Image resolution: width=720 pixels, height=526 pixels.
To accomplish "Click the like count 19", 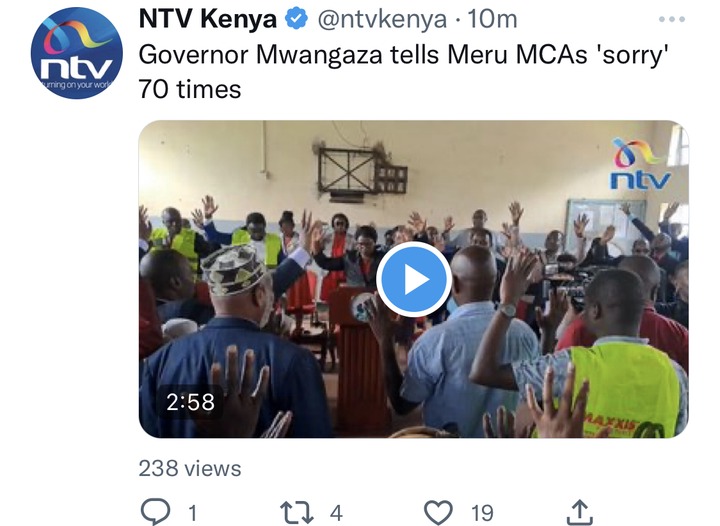I will [x=482, y=513].
